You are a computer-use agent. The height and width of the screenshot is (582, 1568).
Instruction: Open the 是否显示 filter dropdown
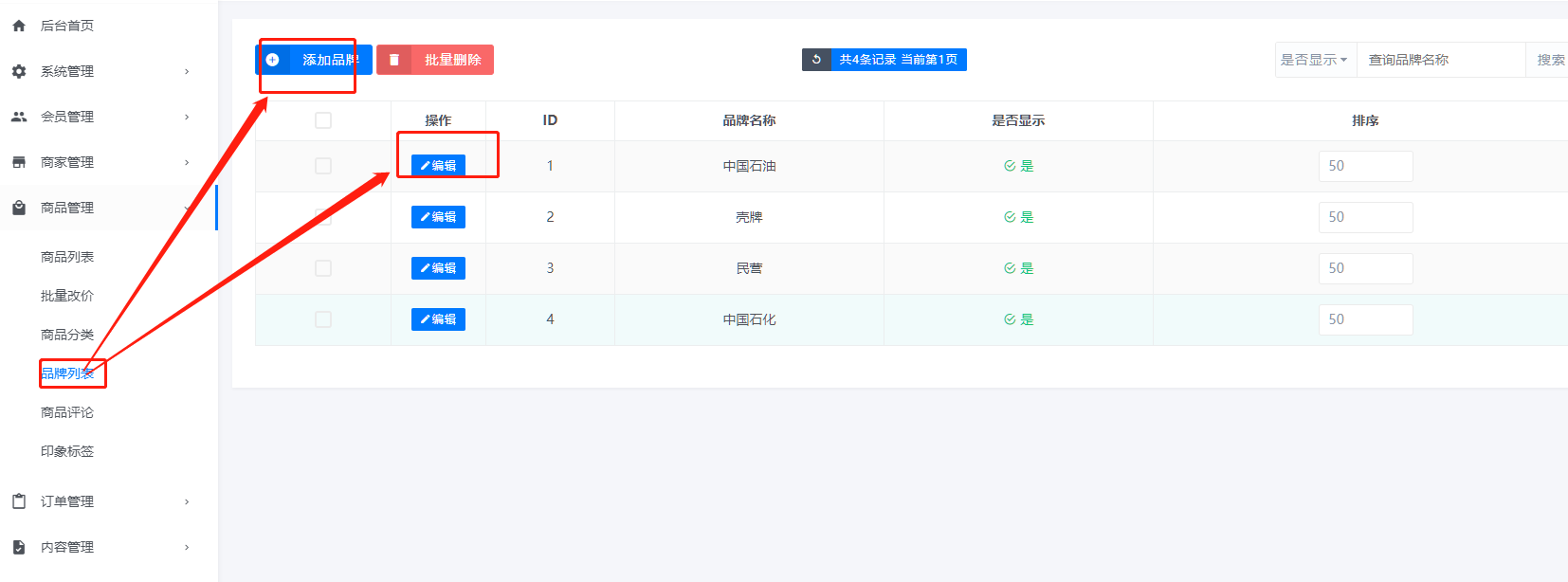tap(1315, 60)
